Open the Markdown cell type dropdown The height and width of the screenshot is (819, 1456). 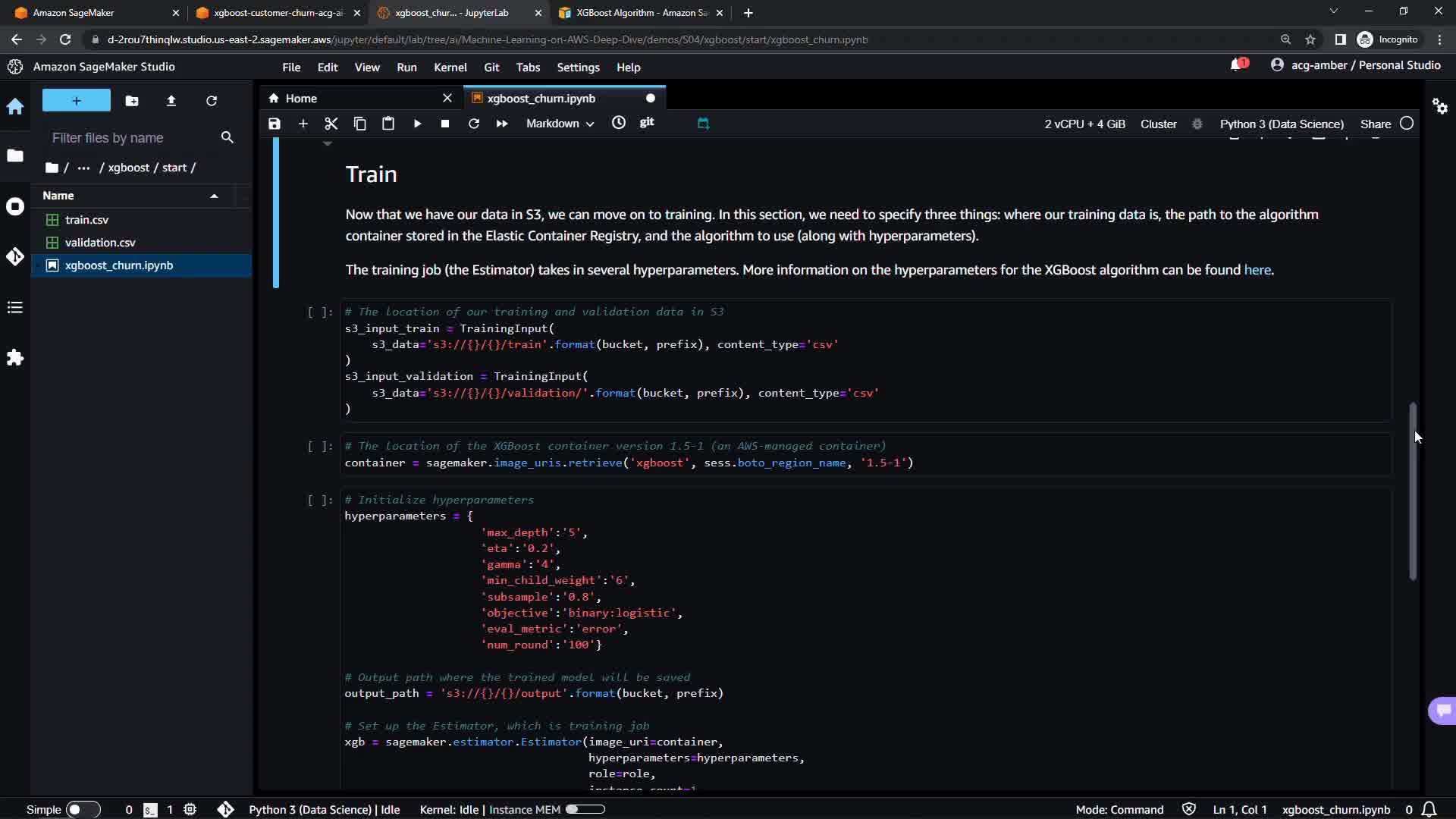pyautogui.click(x=560, y=124)
